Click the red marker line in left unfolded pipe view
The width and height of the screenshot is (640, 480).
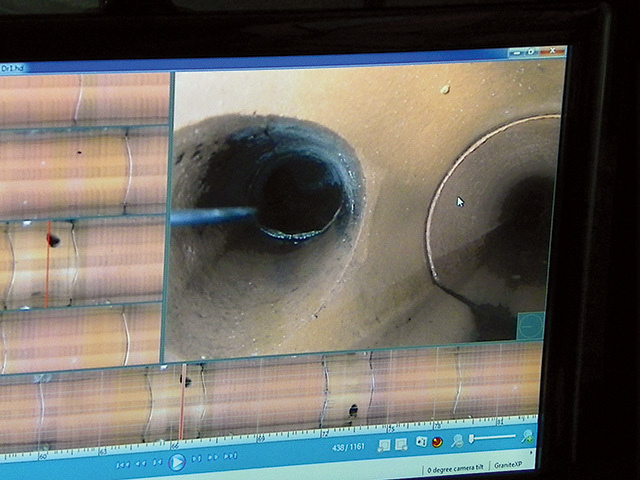click(x=47, y=265)
